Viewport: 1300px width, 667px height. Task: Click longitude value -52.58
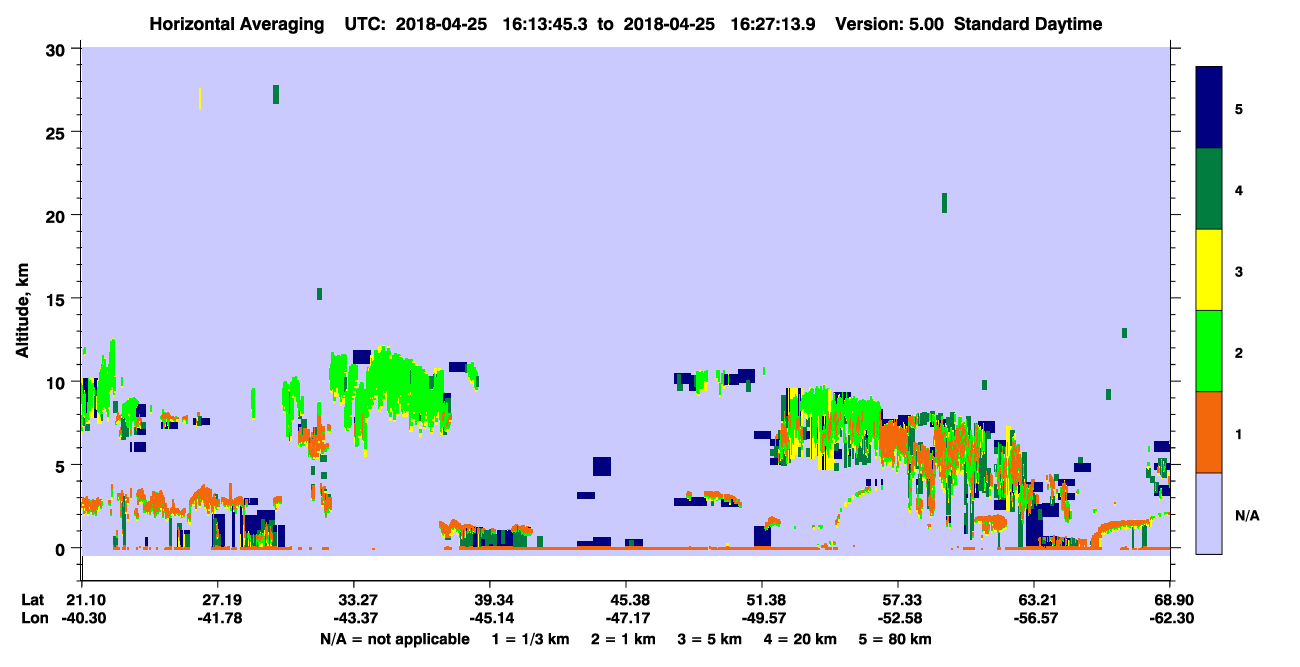(898, 618)
